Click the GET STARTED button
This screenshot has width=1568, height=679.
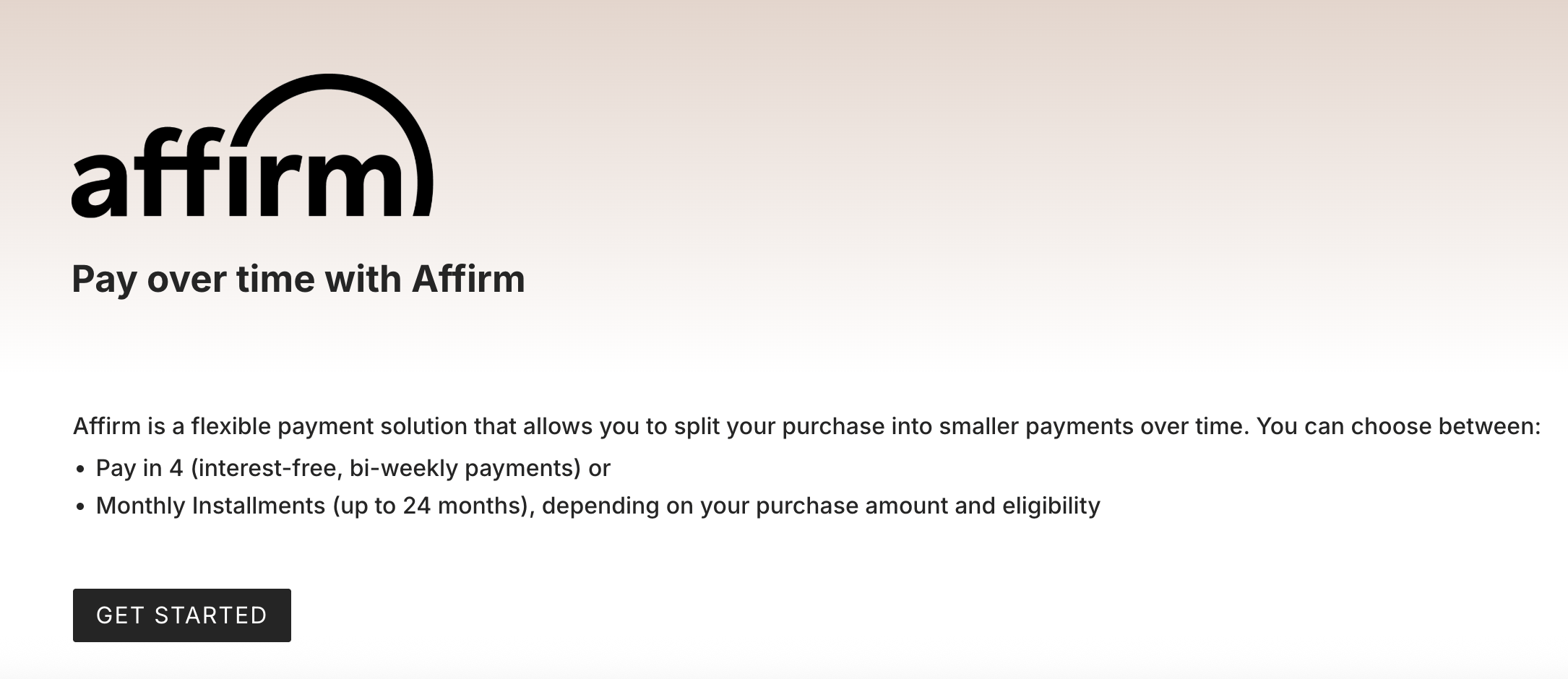(x=181, y=615)
